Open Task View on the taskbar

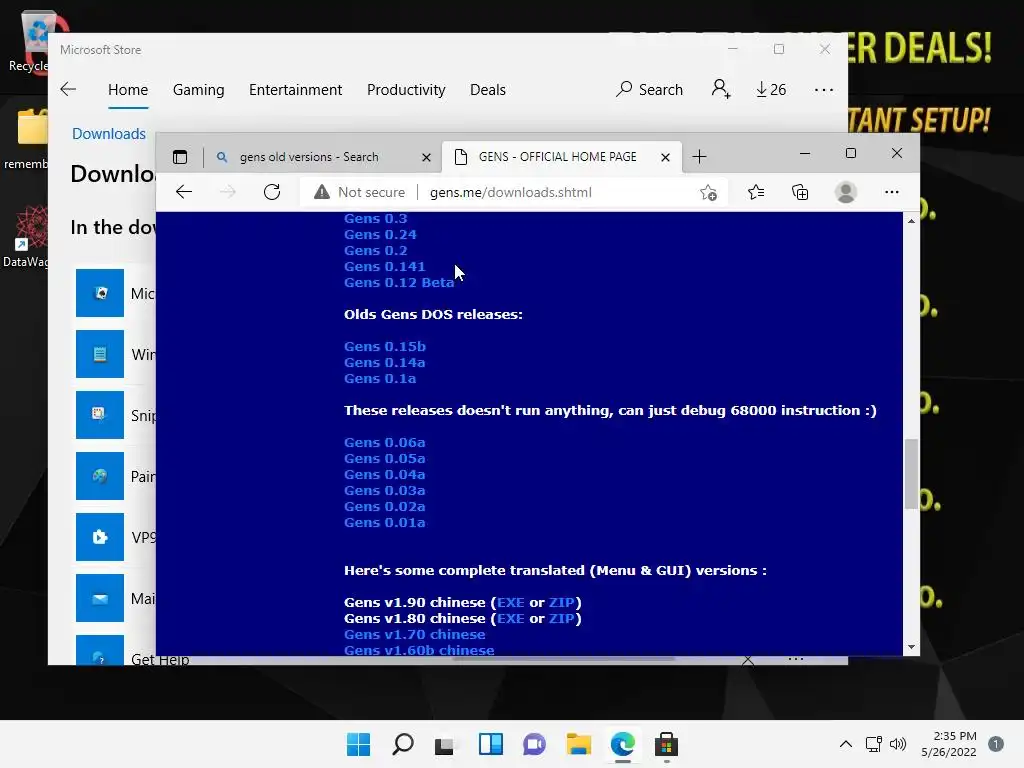(445, 745)
